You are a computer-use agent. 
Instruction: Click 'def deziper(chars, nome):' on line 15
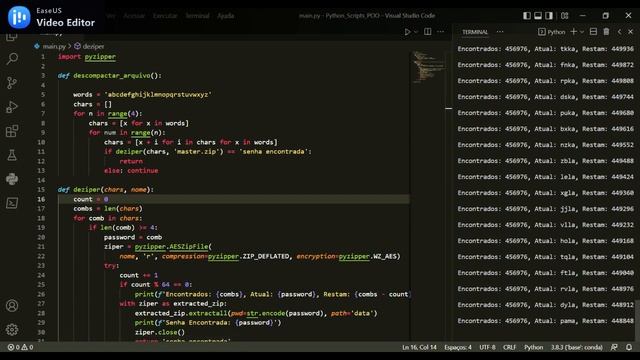106,189
